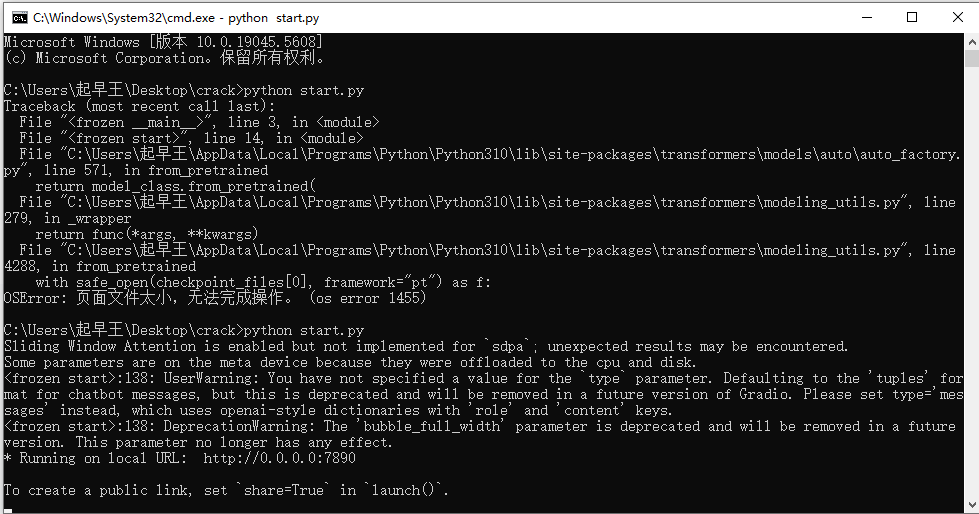Click the 'Sliding Window Attention' warning line
The image size is (979, 514).
[426, 346]
